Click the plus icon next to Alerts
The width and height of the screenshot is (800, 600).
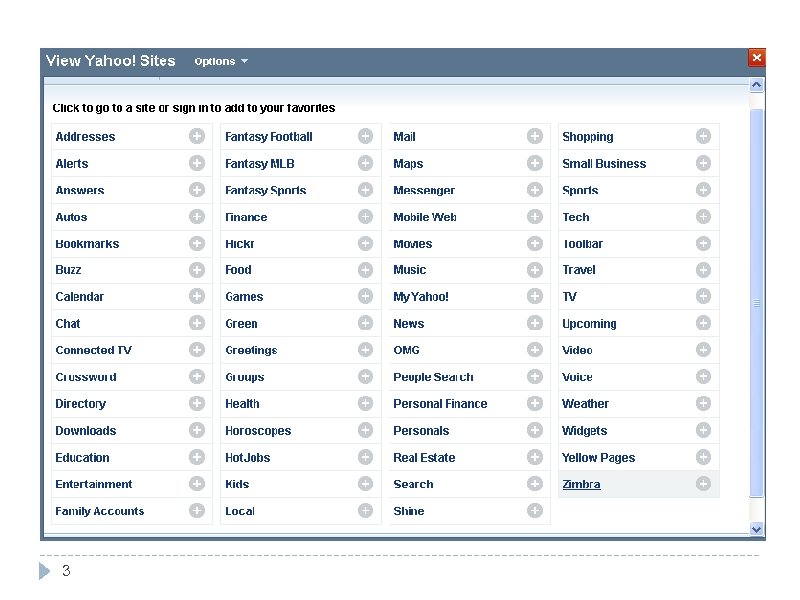(196, 163)
